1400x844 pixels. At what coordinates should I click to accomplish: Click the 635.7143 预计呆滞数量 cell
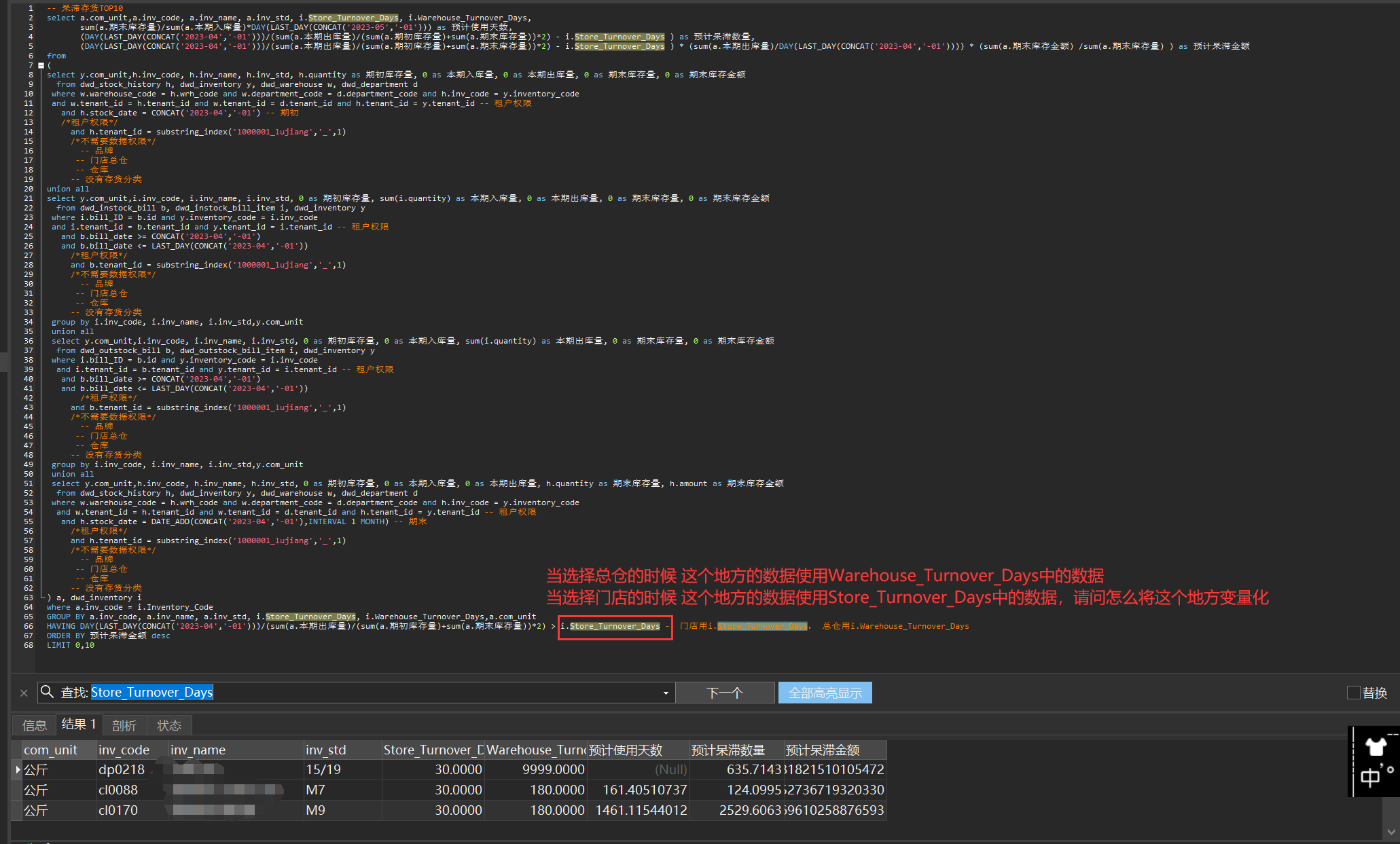pos(737,769)
